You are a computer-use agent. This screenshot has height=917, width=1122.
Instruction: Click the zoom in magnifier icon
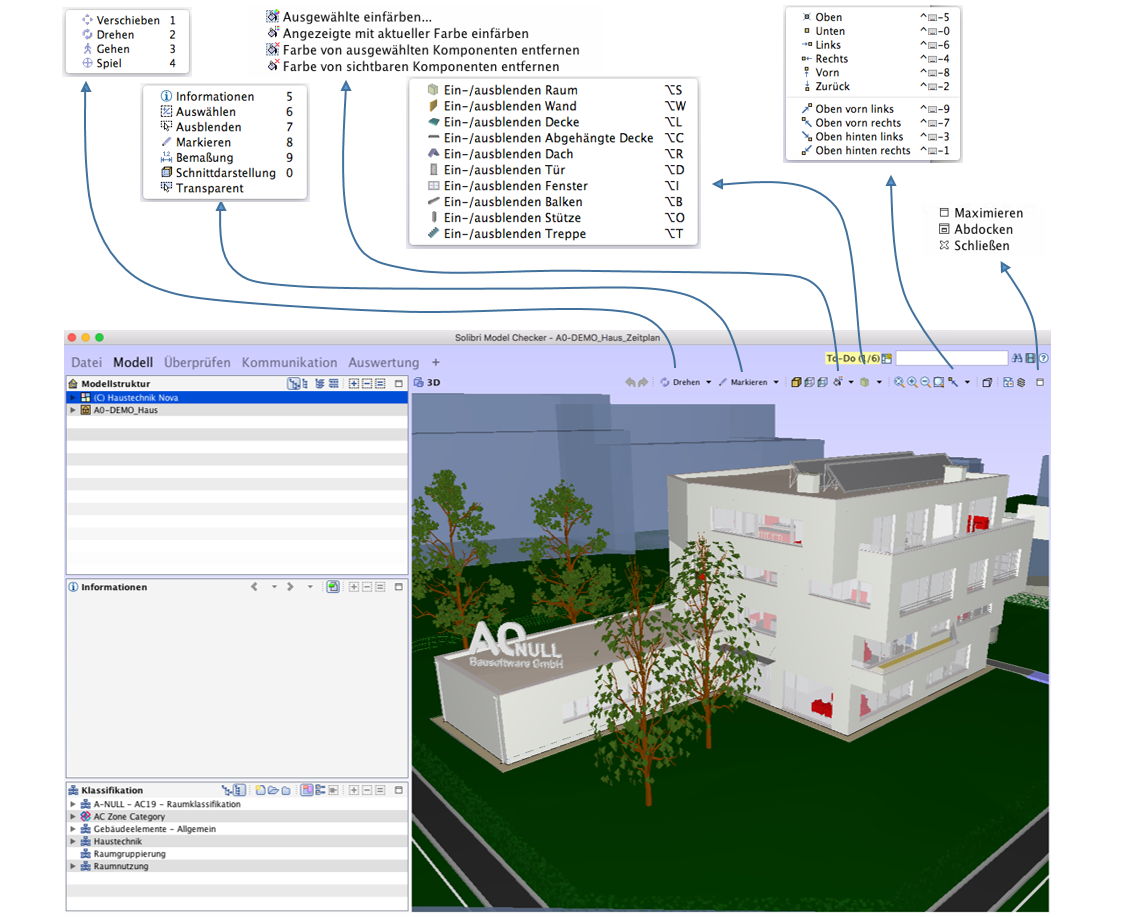click(912, 383)
